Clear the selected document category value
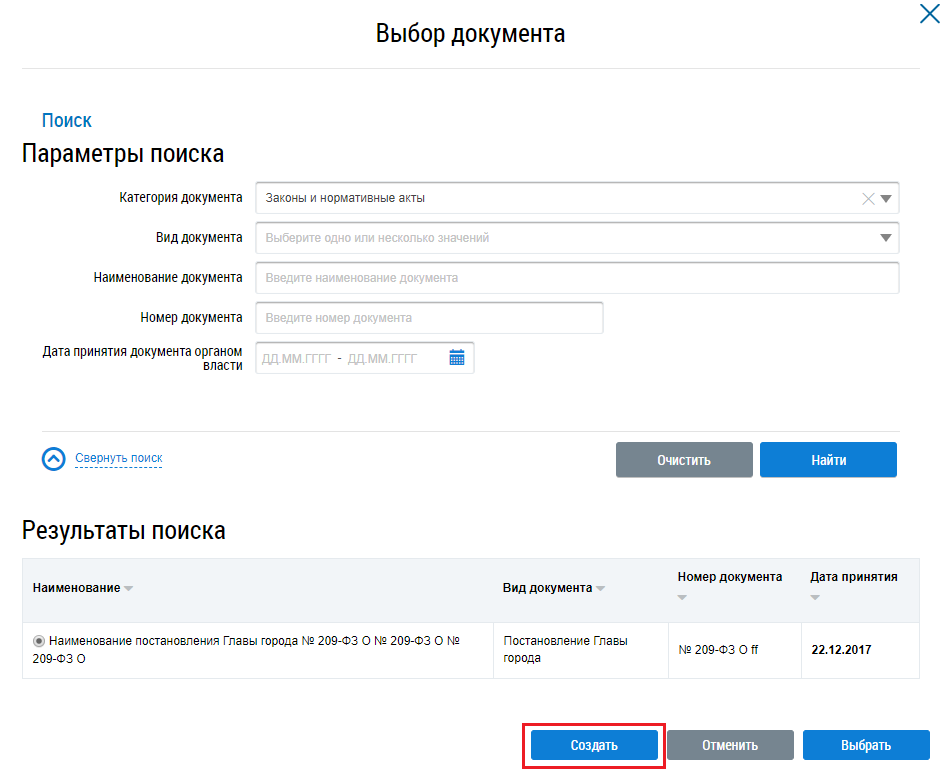The image size is (945, 776). [868, 199]
